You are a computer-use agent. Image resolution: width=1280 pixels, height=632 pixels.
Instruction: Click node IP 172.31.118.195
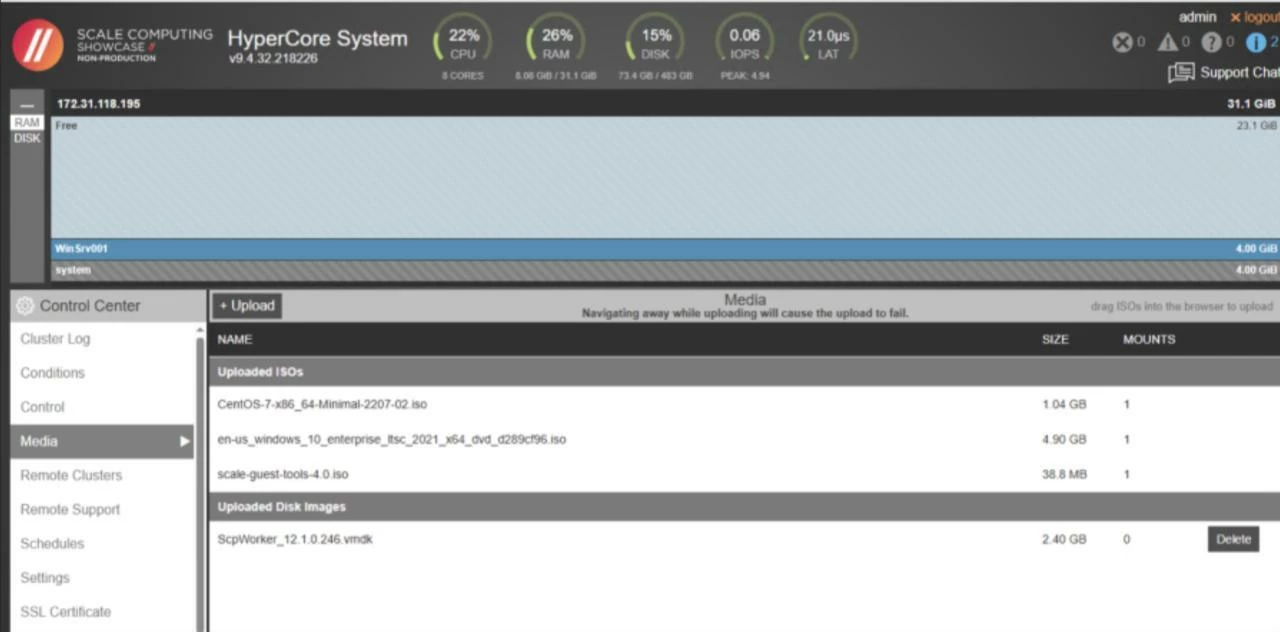[98, 104]
